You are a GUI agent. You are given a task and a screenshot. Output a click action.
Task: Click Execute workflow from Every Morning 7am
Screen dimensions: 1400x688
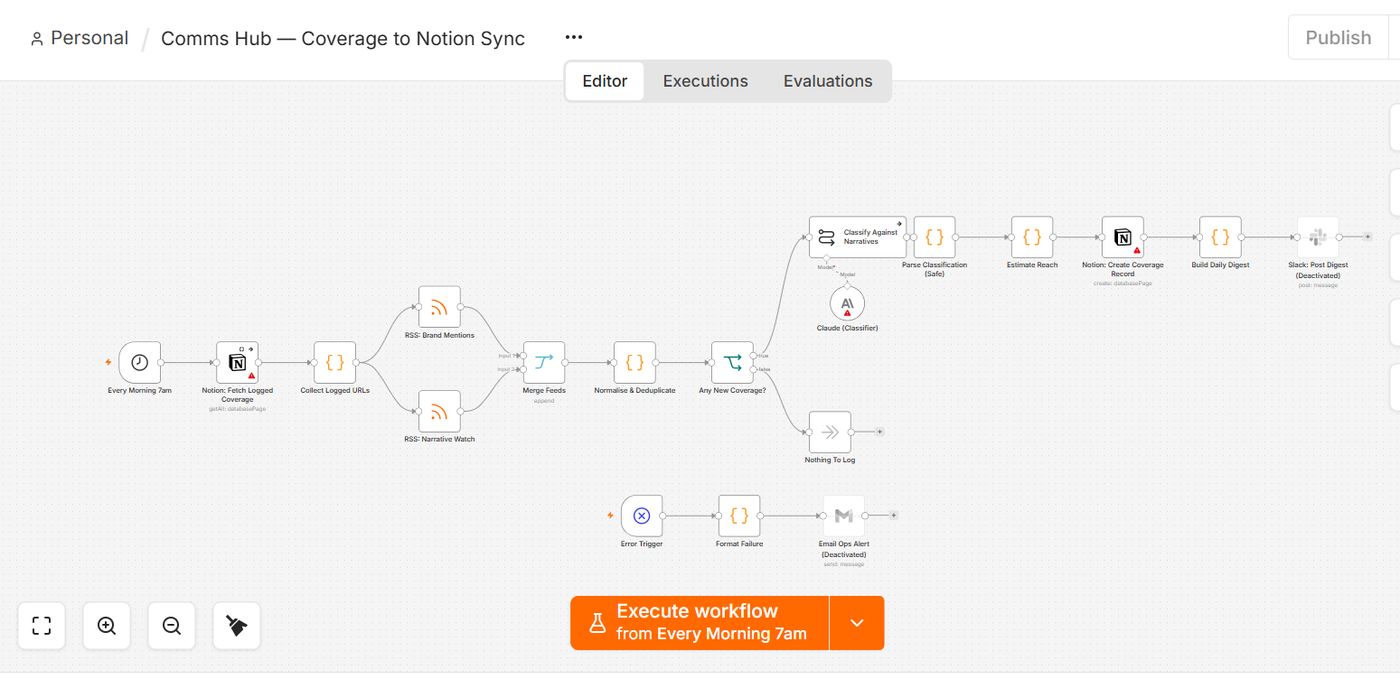pos(700,623)
